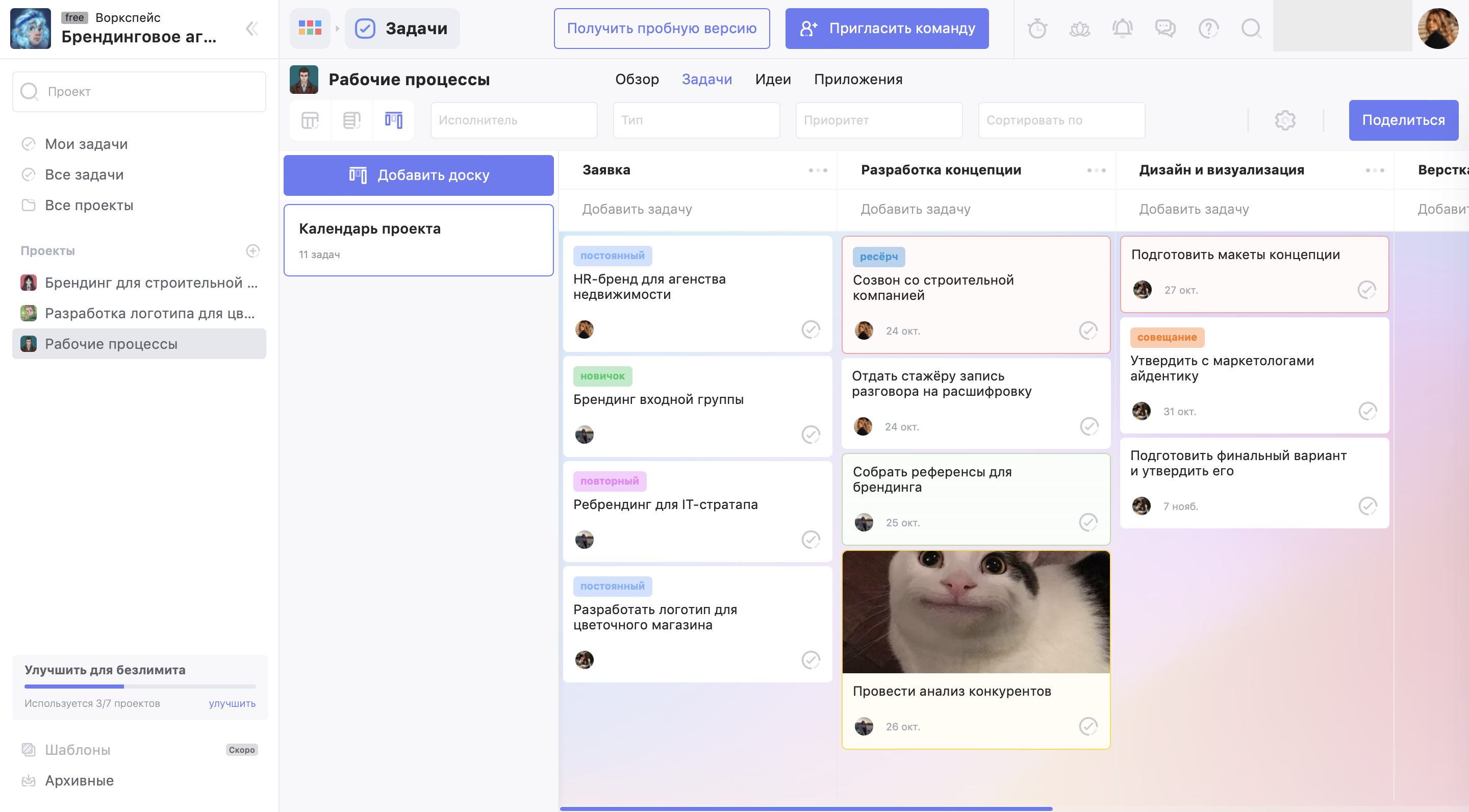Open the help question mark icon
Screen dimensions: 1469x812
pos(1208,28)
